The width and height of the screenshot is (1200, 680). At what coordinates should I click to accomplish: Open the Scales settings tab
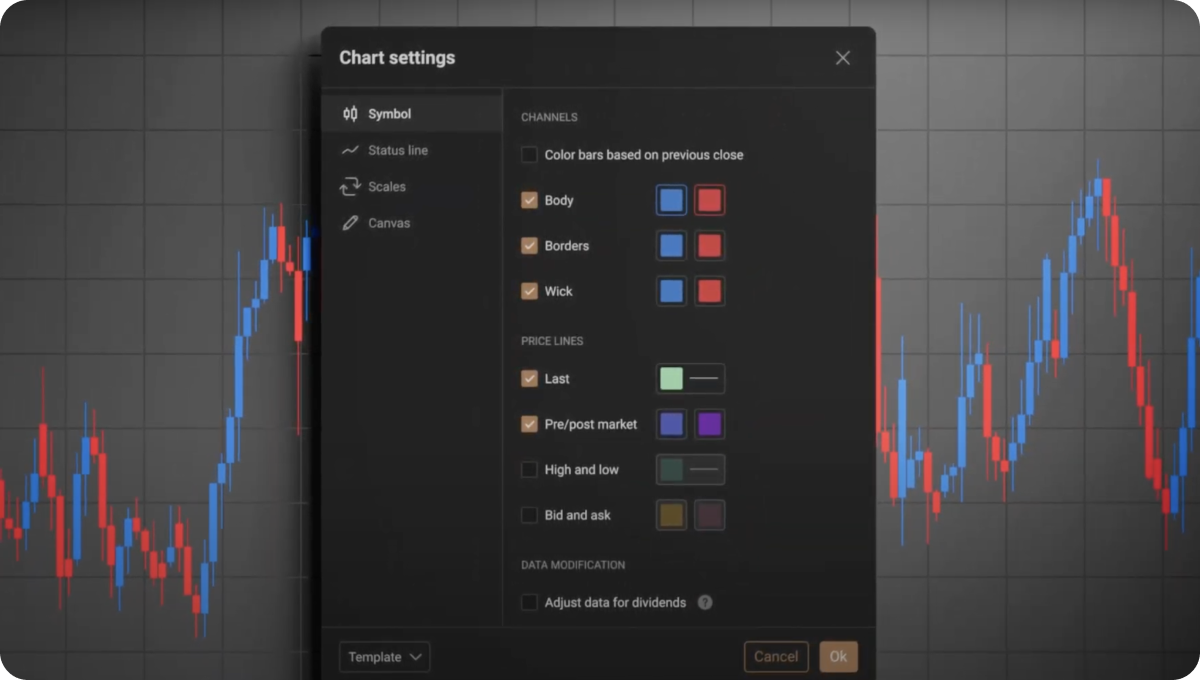386,187
